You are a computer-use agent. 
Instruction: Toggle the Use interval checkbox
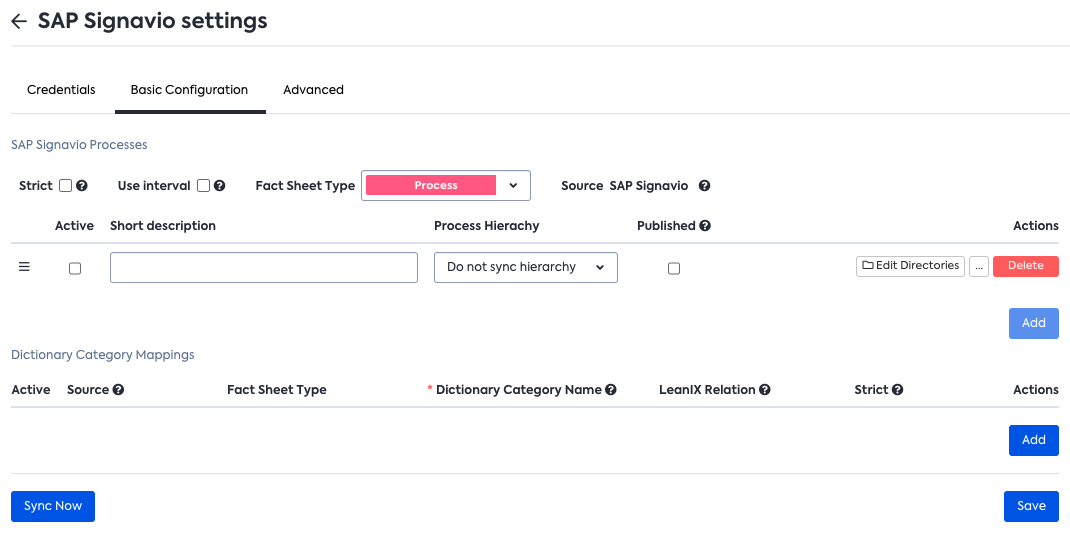[x=203, y=186]
